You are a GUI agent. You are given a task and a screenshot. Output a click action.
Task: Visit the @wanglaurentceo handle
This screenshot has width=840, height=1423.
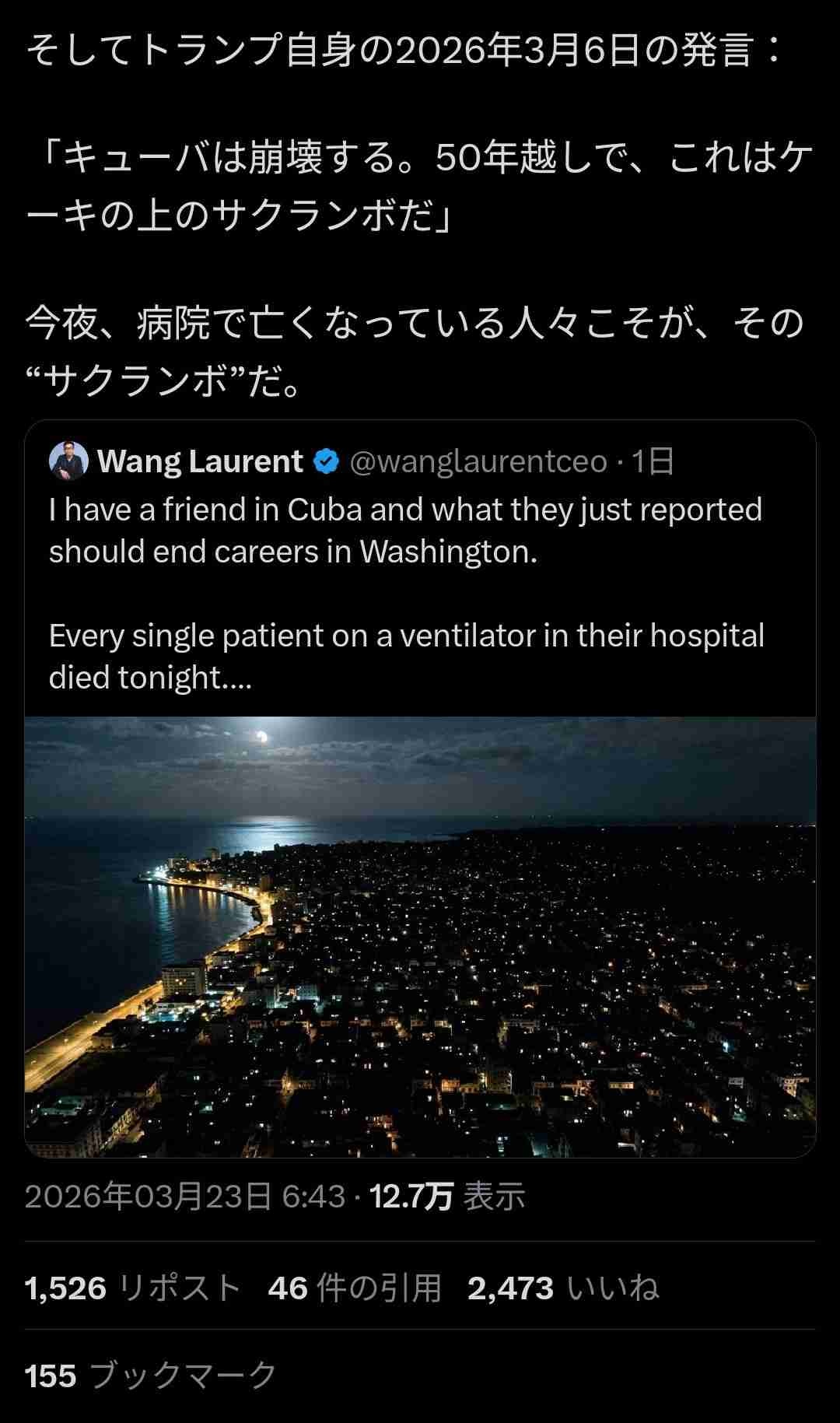click(x=478, y=462)
